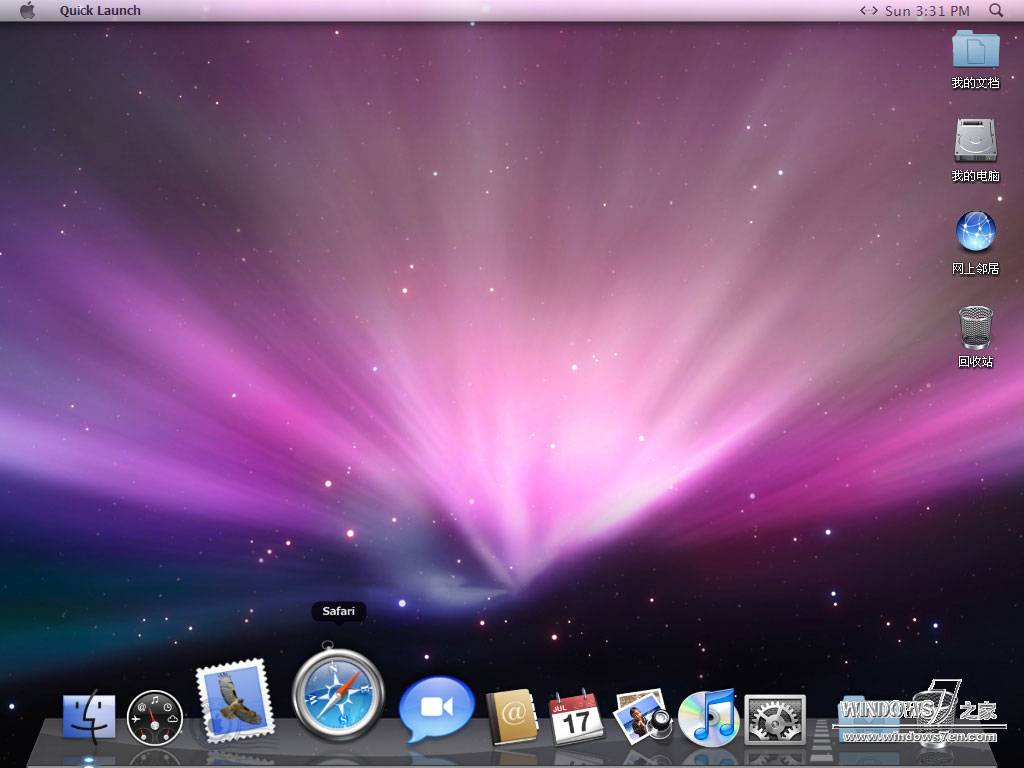Viewport: 1024px width, 768px height.
Task: Click the Spotlight magnifier in the menu bar
Action: (x=995, y=10)
